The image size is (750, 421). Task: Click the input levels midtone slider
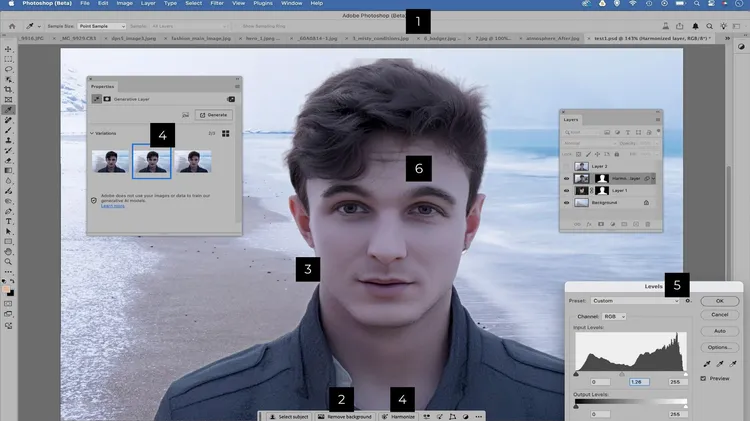622,374
